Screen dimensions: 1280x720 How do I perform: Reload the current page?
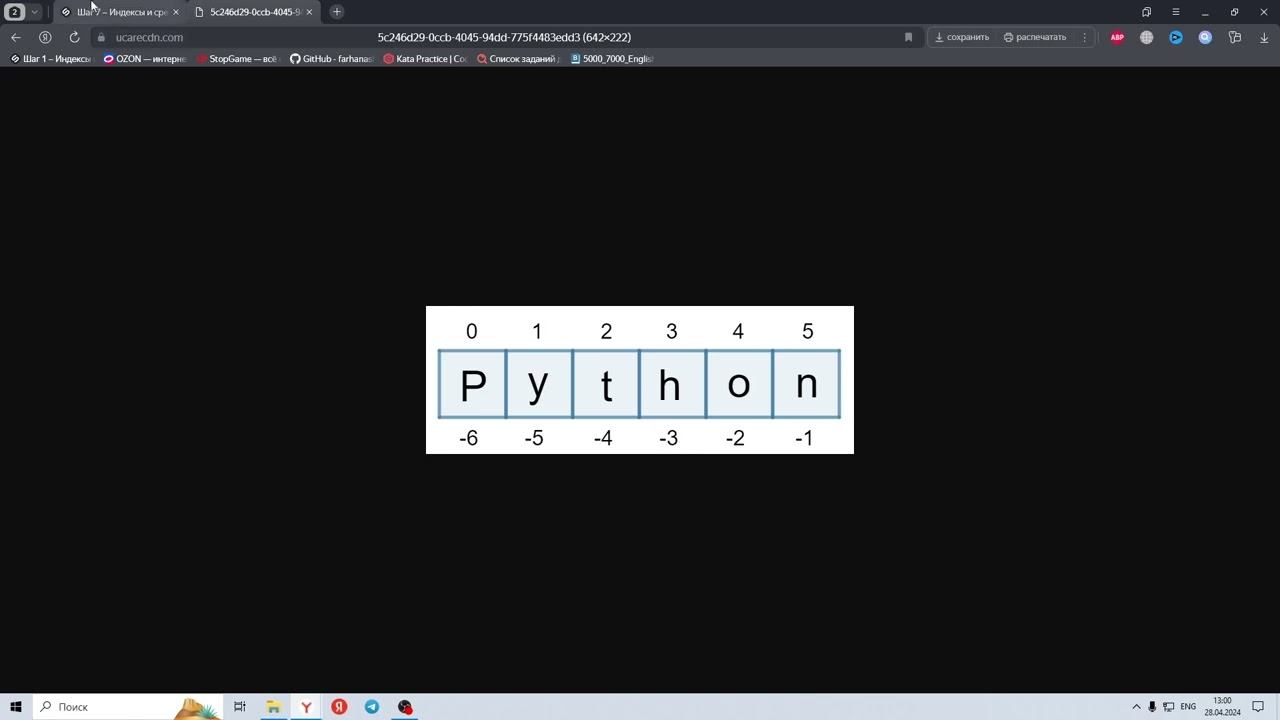pyautogui.click(x=74, y=37)
